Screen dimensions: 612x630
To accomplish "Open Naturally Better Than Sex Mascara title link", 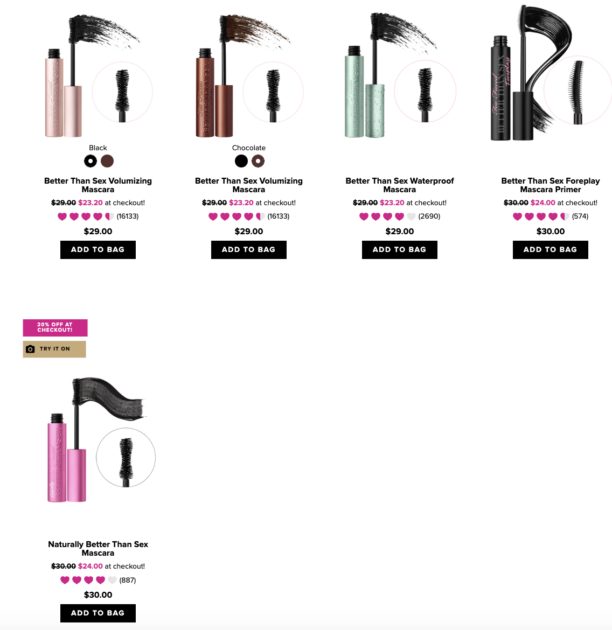I will (98, 548).
